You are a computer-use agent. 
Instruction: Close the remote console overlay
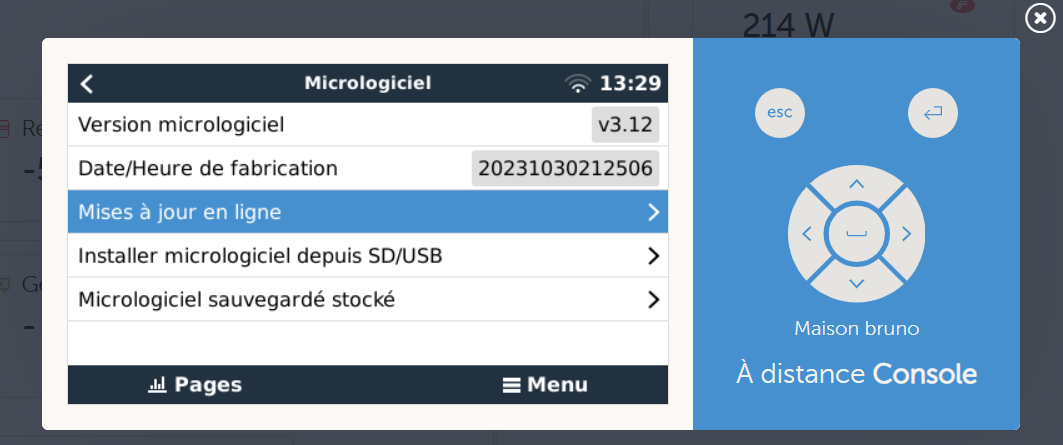point(1040,18)
